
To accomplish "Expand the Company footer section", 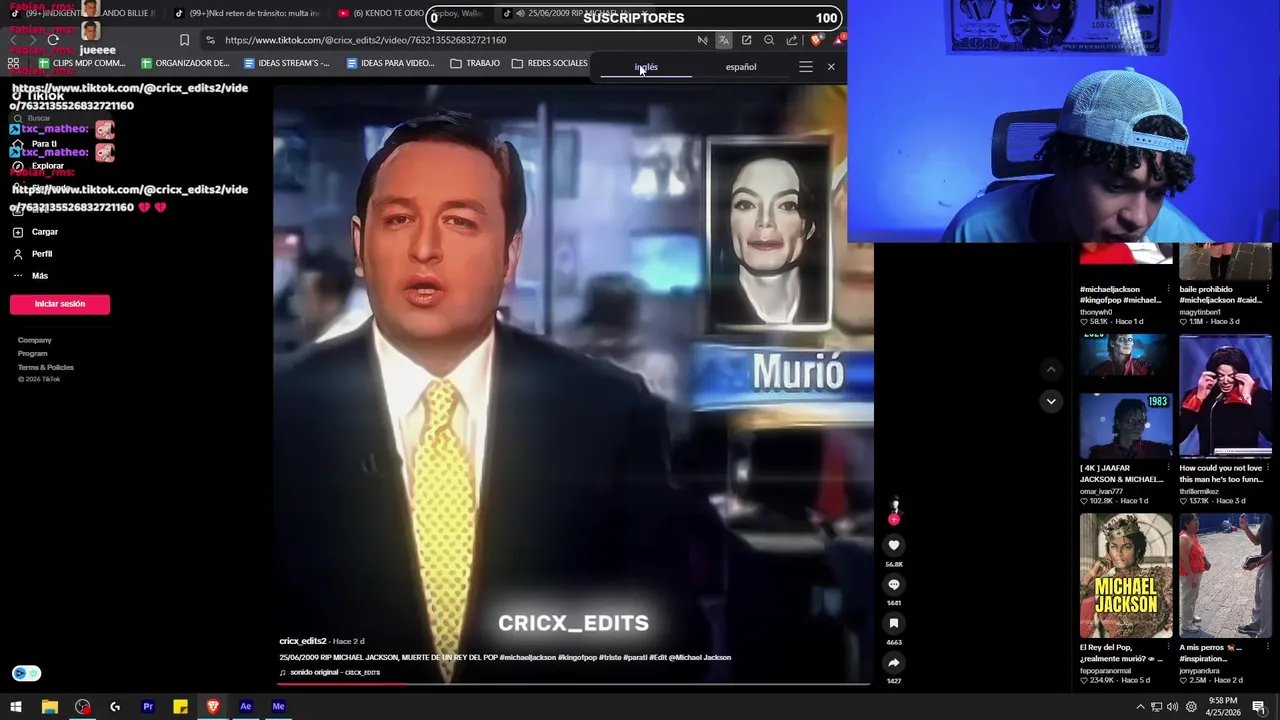I will (34, 340).
